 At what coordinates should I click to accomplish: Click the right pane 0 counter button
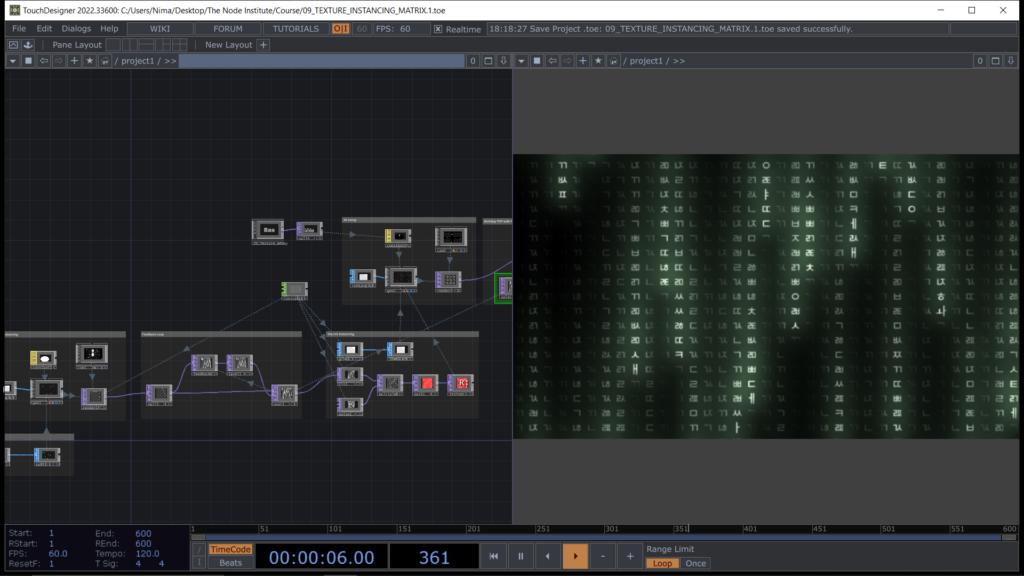[x=980, y=61]
